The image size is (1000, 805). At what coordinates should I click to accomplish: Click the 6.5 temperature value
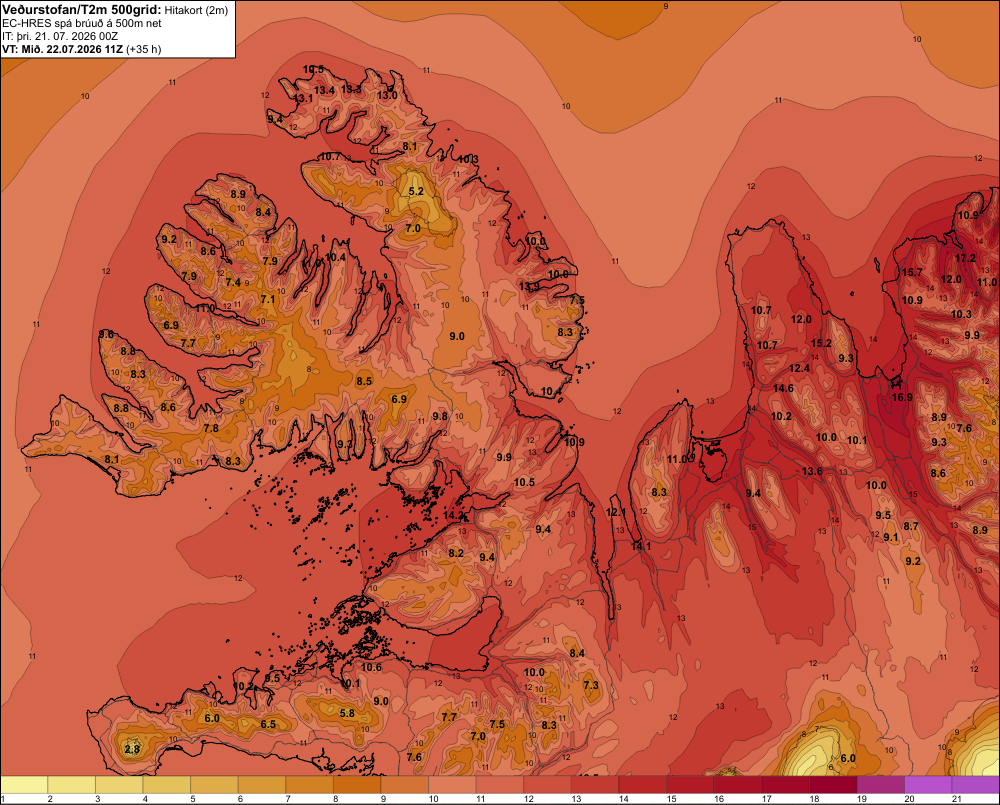click(268, 724)
